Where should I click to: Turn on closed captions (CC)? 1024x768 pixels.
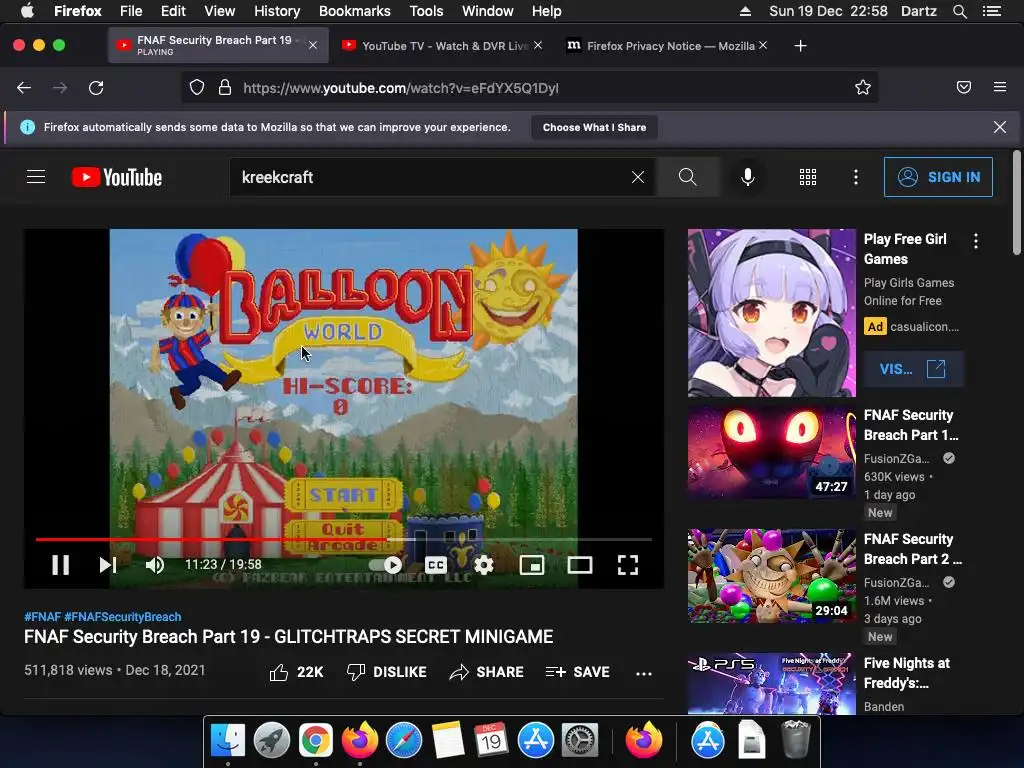(x=436, y=565)
